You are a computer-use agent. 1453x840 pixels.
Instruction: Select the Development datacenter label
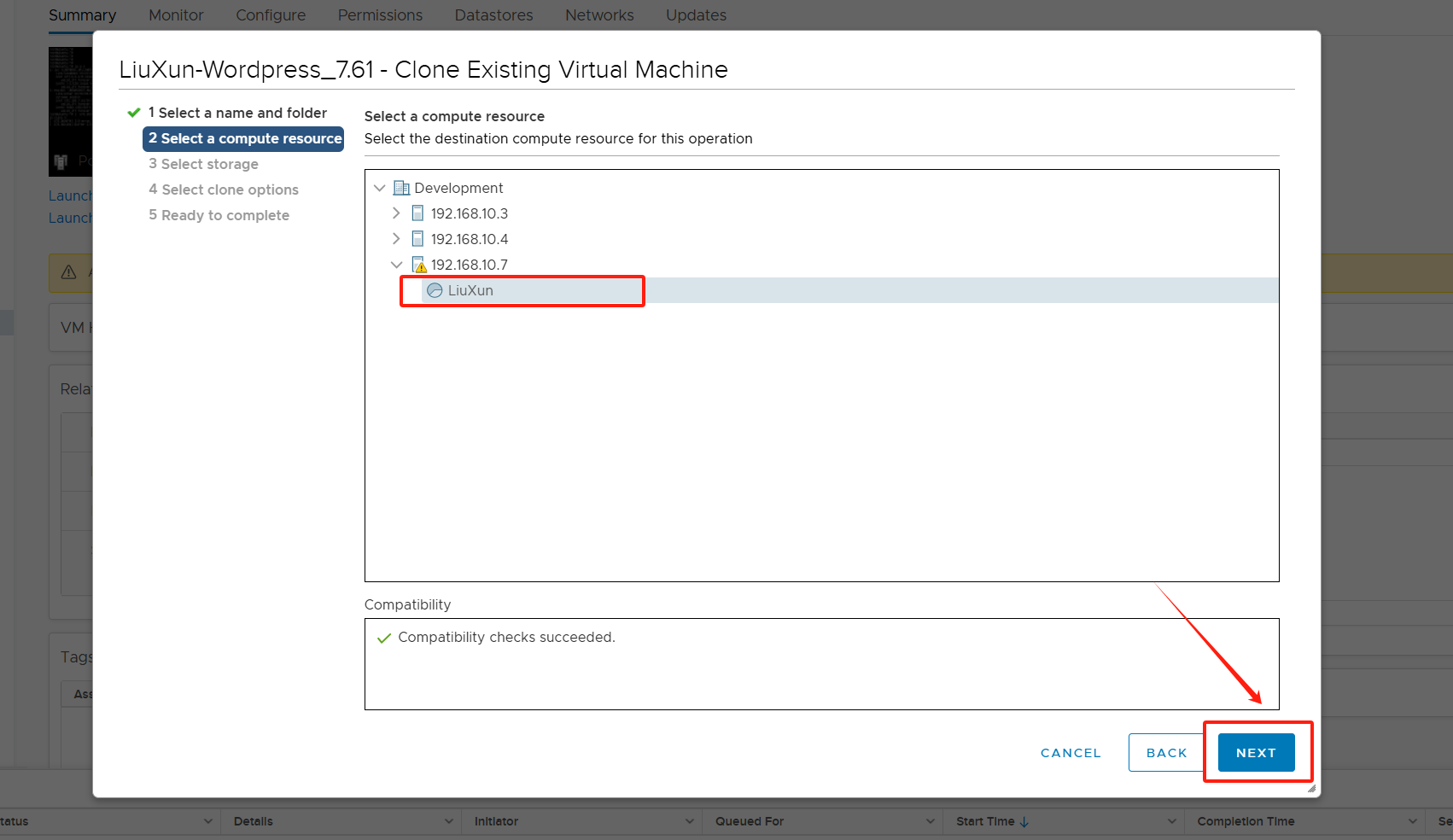458,188
